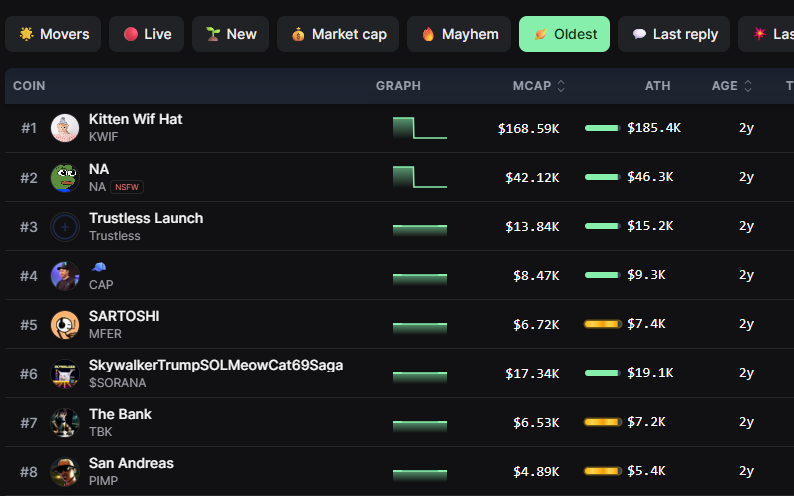
Task: Select the Oldest tab
Action: [564, 34]
